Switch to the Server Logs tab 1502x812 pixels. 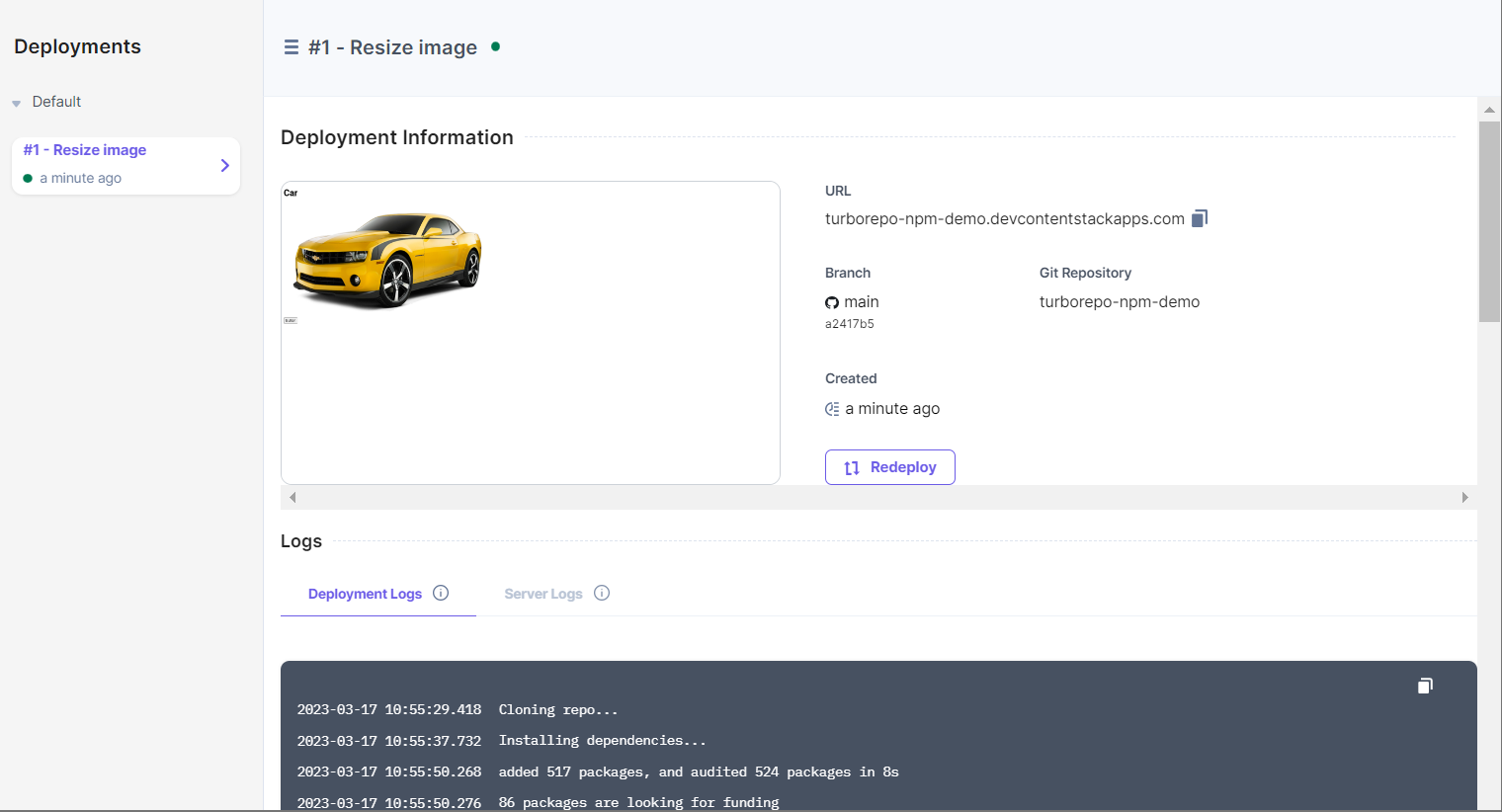pyautogui.click(x=542, y=593)
